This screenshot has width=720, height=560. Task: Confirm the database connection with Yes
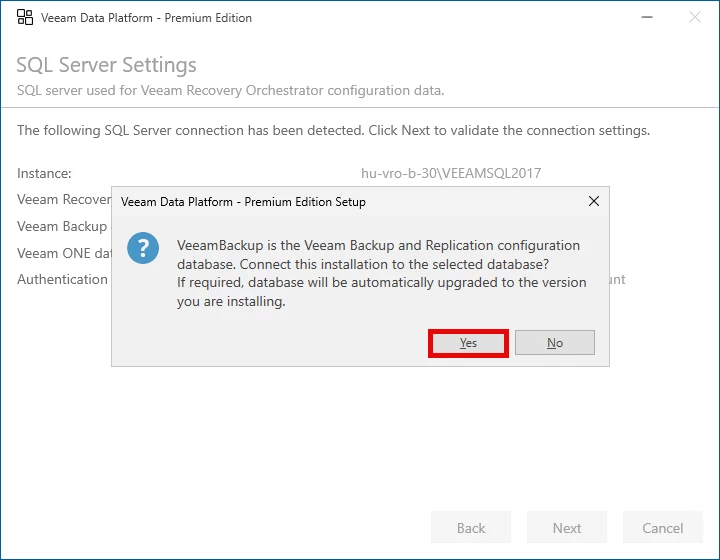[468, 343]
